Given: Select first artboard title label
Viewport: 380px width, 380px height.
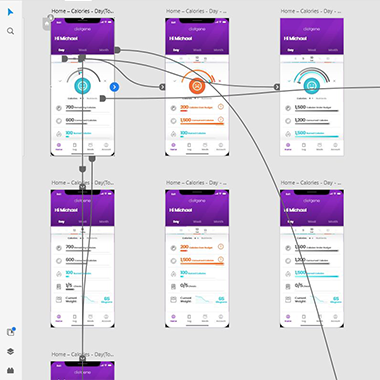Looking at the screenshot, I should coord(82,11).
